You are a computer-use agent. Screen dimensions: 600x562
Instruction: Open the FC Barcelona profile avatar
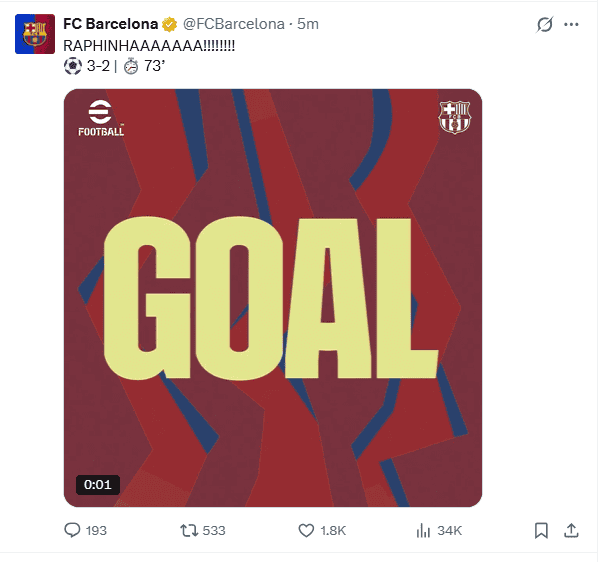[34, 34]
